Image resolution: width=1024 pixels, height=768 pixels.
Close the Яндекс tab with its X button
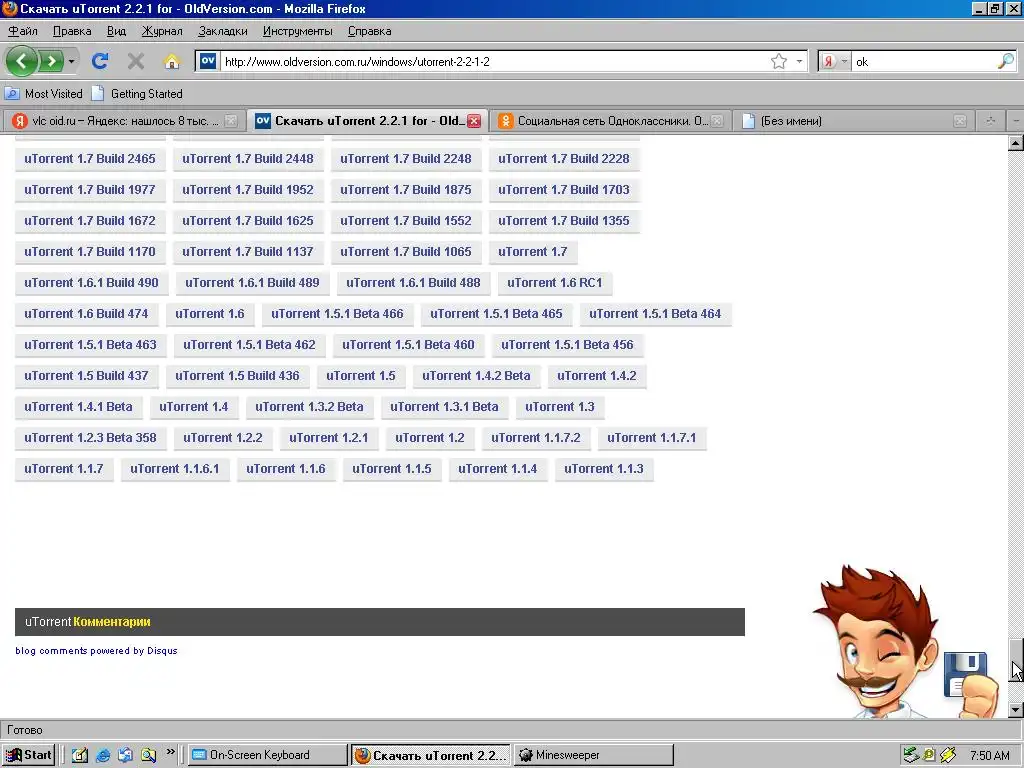point(231,121)
